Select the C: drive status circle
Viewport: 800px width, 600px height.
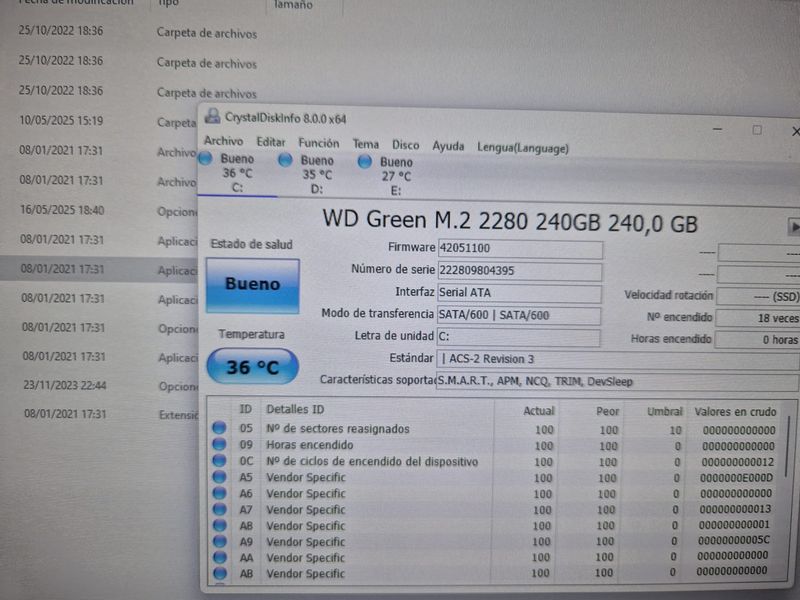tap(206, 158)
